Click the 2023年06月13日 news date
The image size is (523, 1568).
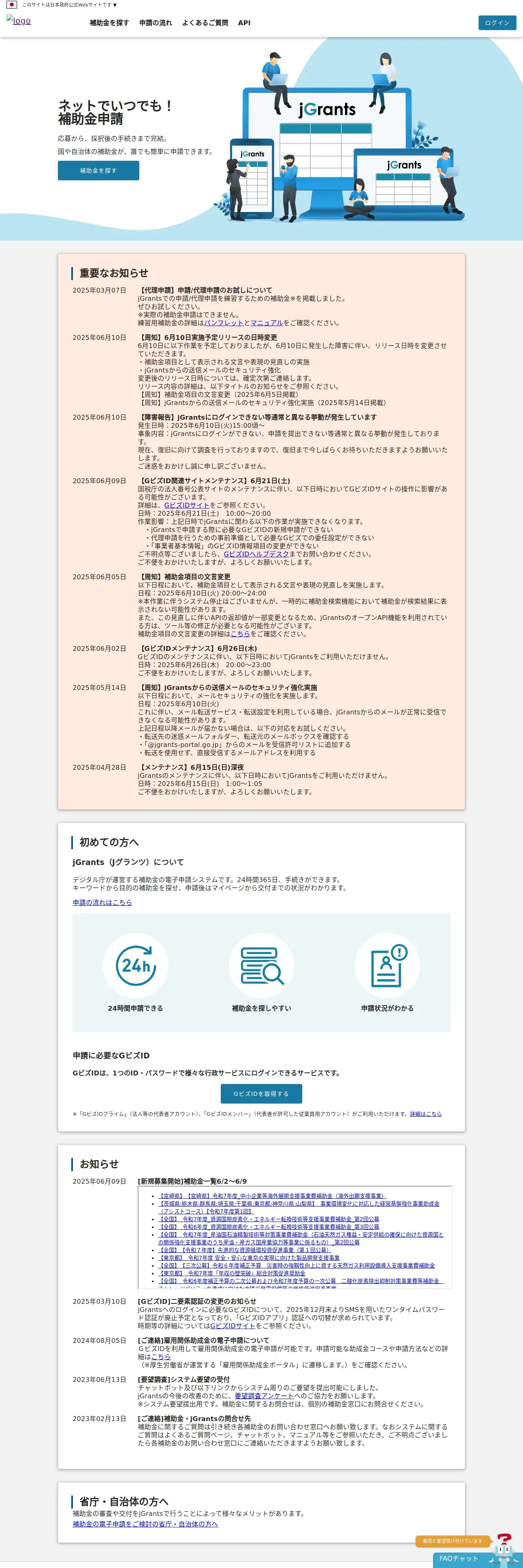point(99,1380)
